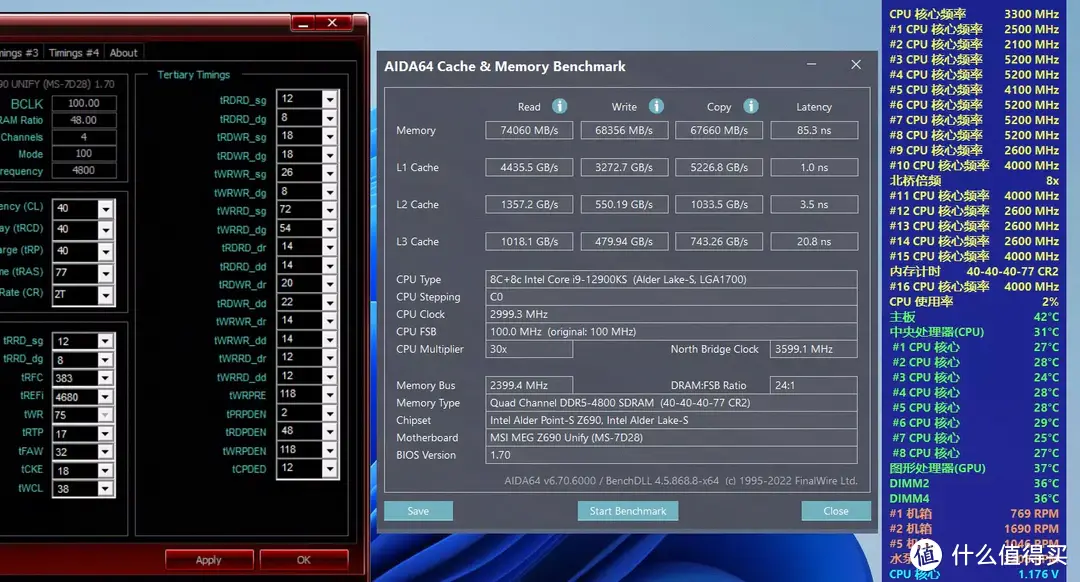Click the Save button in AIDA64
Screen dimensions: 1080x582
[x=418, y=511]
